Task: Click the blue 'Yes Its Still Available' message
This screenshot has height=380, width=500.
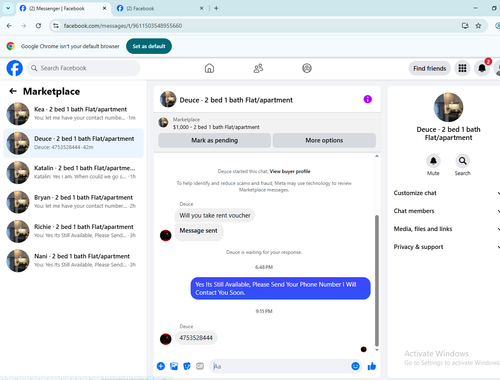Action: click(280, 288)
